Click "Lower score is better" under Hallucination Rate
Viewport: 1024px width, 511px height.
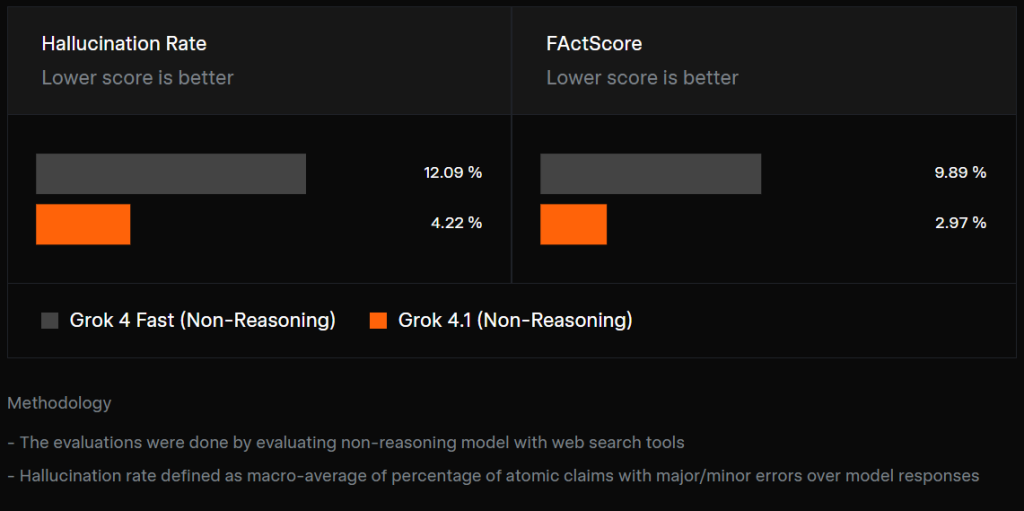pos(137,78)
